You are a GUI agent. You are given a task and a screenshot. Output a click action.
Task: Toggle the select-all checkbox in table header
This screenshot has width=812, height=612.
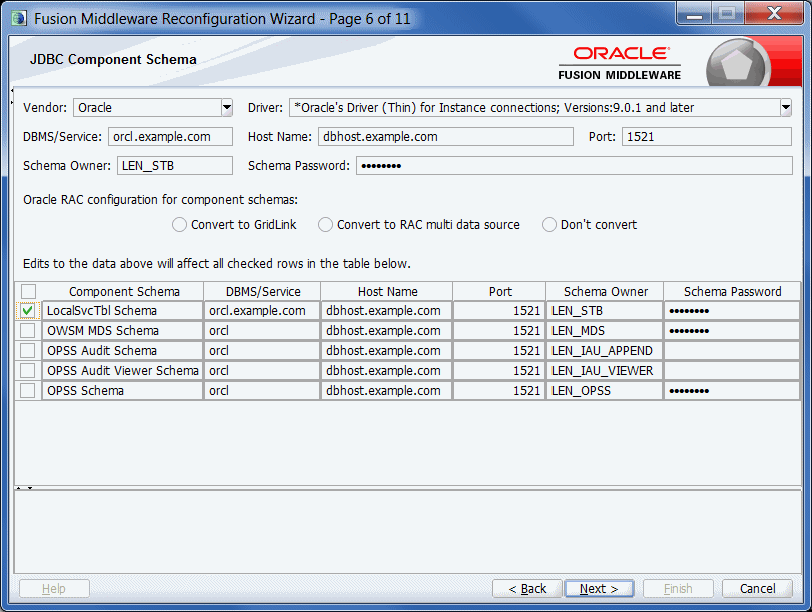click(28, 292)
